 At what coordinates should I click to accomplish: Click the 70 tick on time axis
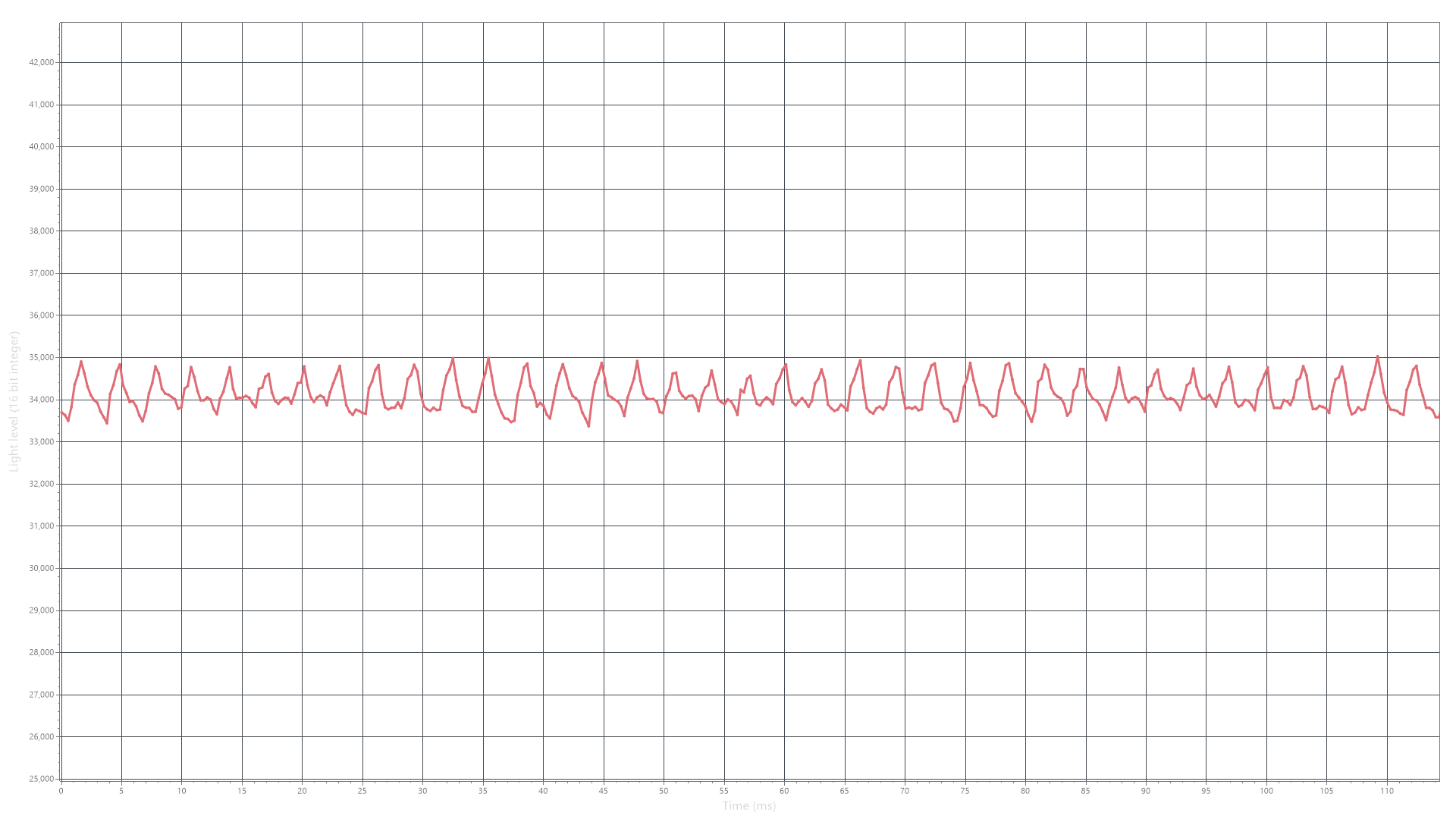905,791
